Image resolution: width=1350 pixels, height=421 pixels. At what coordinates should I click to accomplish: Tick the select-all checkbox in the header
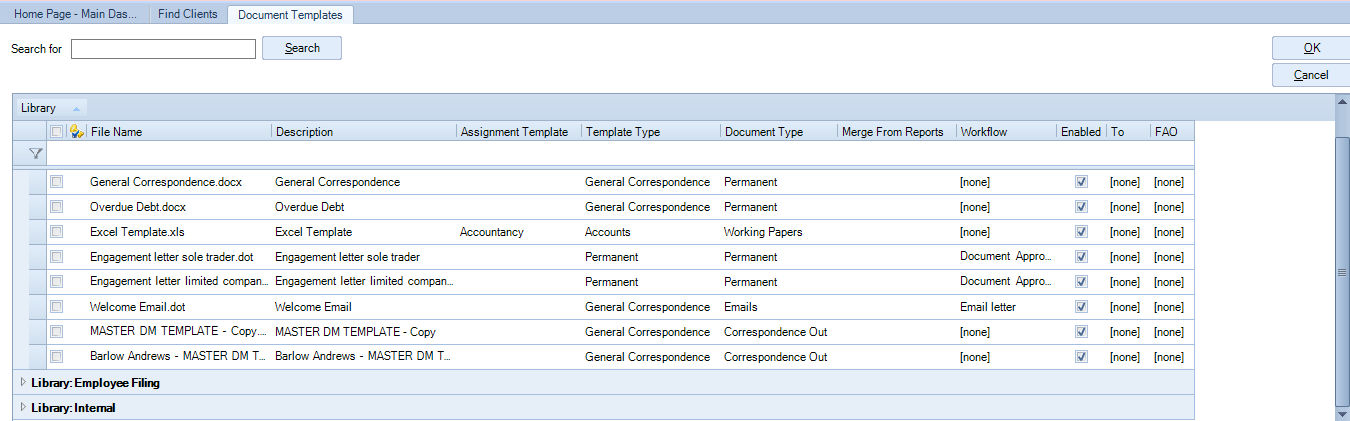pos(57,131)
